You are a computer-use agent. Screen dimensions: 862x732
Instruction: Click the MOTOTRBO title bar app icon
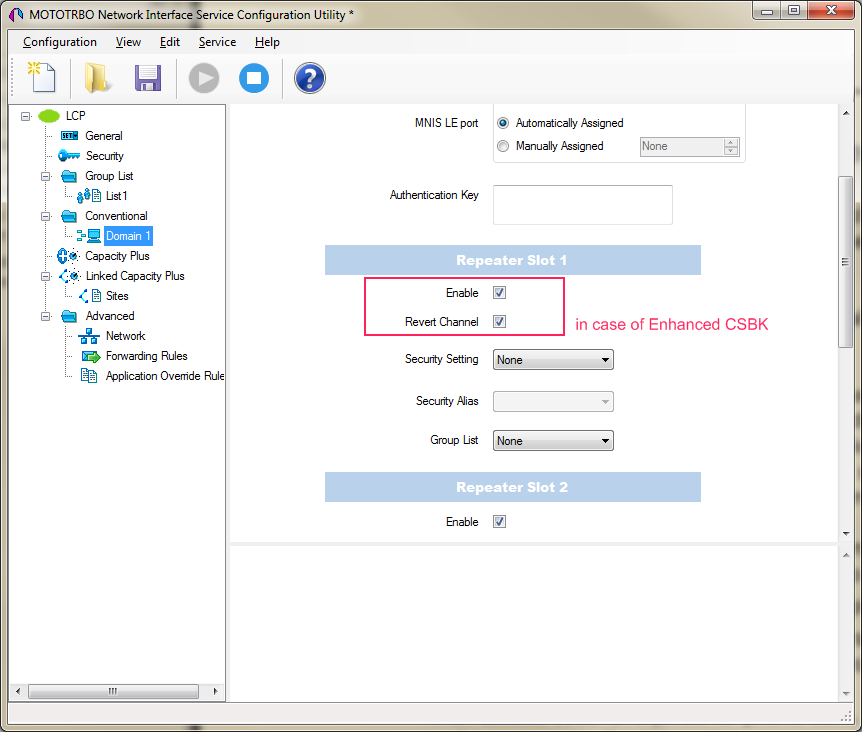point(16,15)
